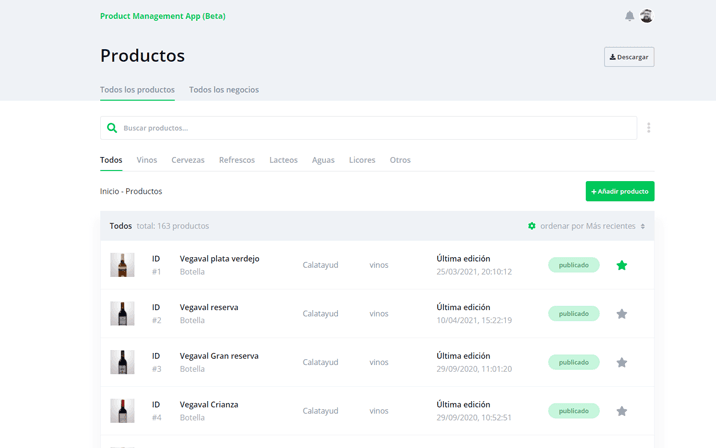The height and width of the screenshot is (448, 716).
Task: Unfavorite Vegaval plata verdejo with green star
Action: [x=621, y=265]
